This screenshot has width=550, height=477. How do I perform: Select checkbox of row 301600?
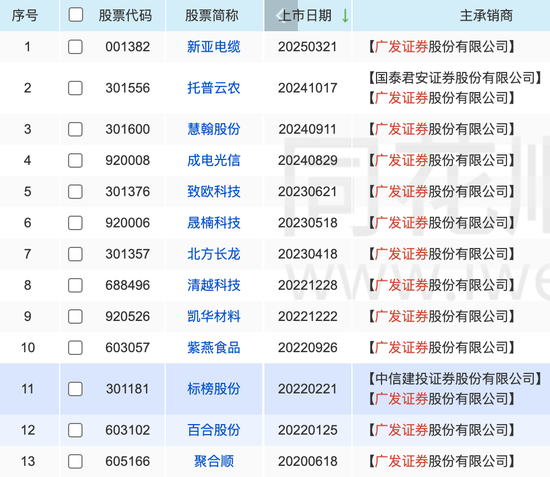tap(75, 129)
